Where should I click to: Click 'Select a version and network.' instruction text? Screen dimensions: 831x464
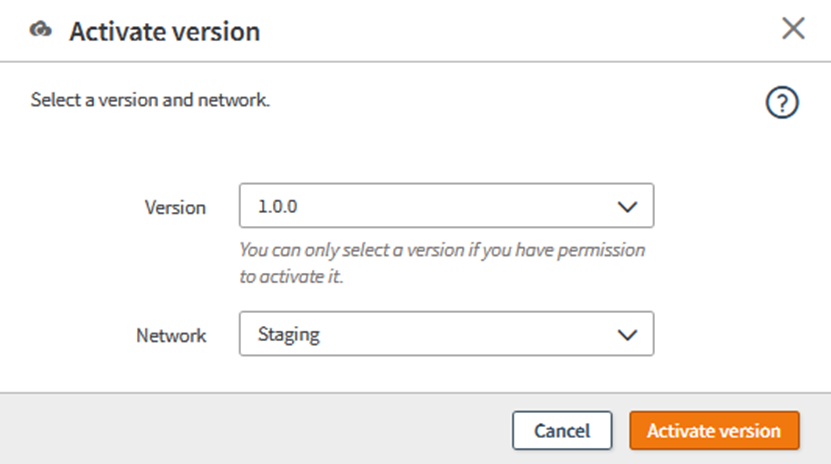click(x=150, y=100)
